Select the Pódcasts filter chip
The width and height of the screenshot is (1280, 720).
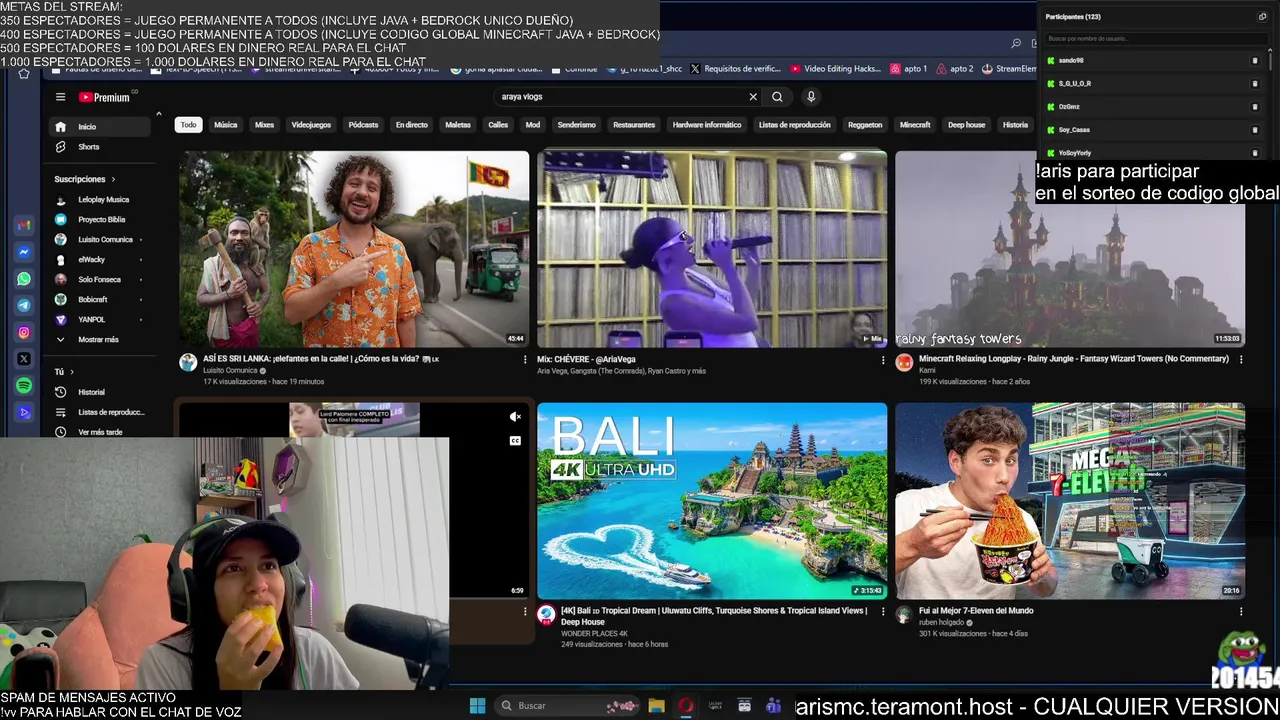pos(363,125)
